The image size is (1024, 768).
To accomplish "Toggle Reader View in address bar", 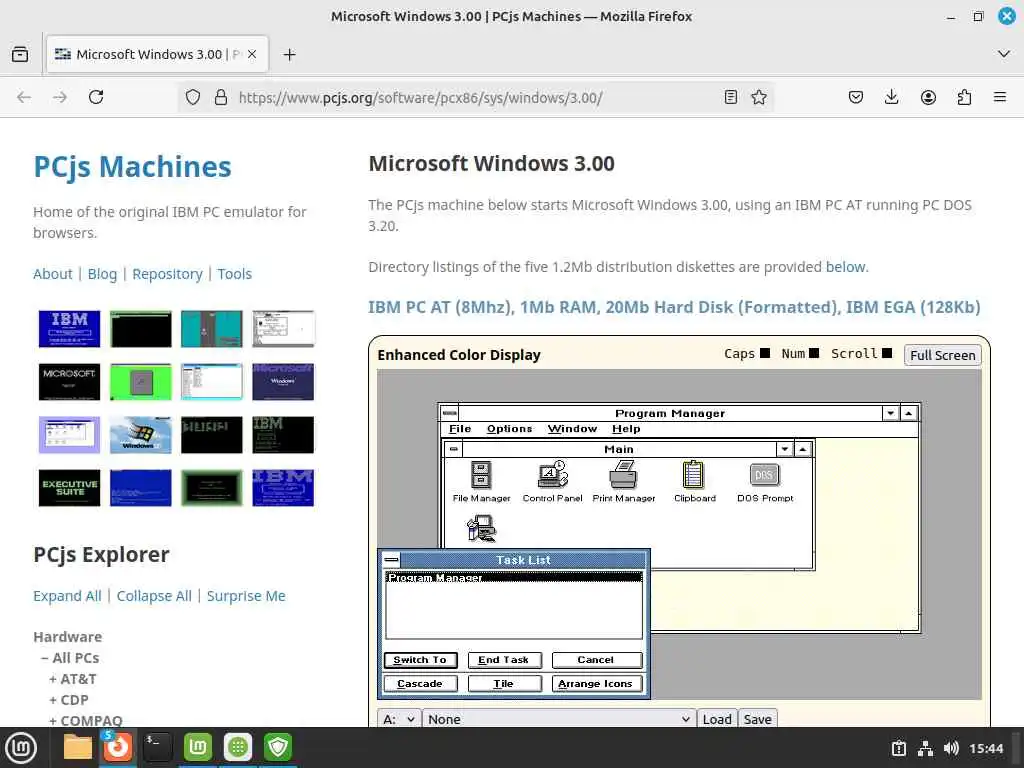I will pos(731,97).
